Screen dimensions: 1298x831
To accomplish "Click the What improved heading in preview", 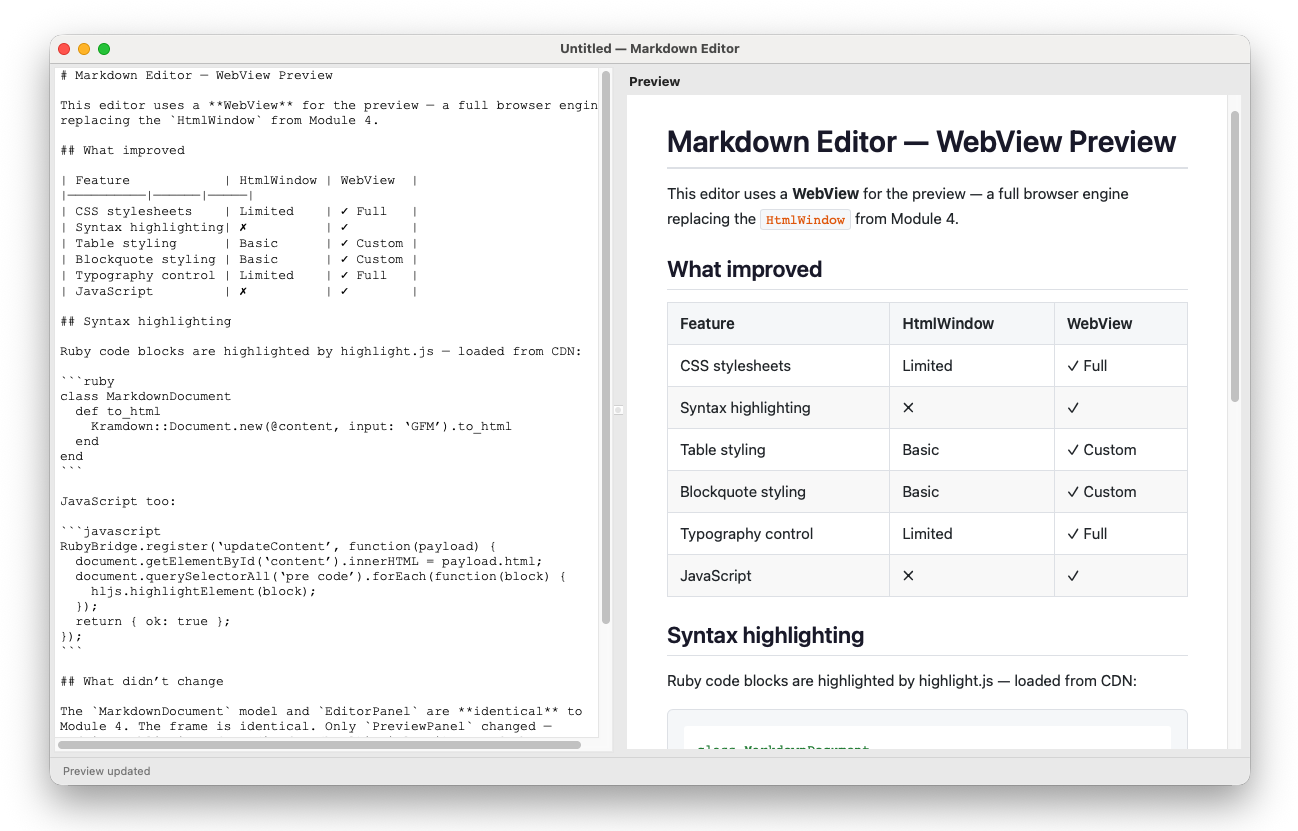I will point(744,269).
